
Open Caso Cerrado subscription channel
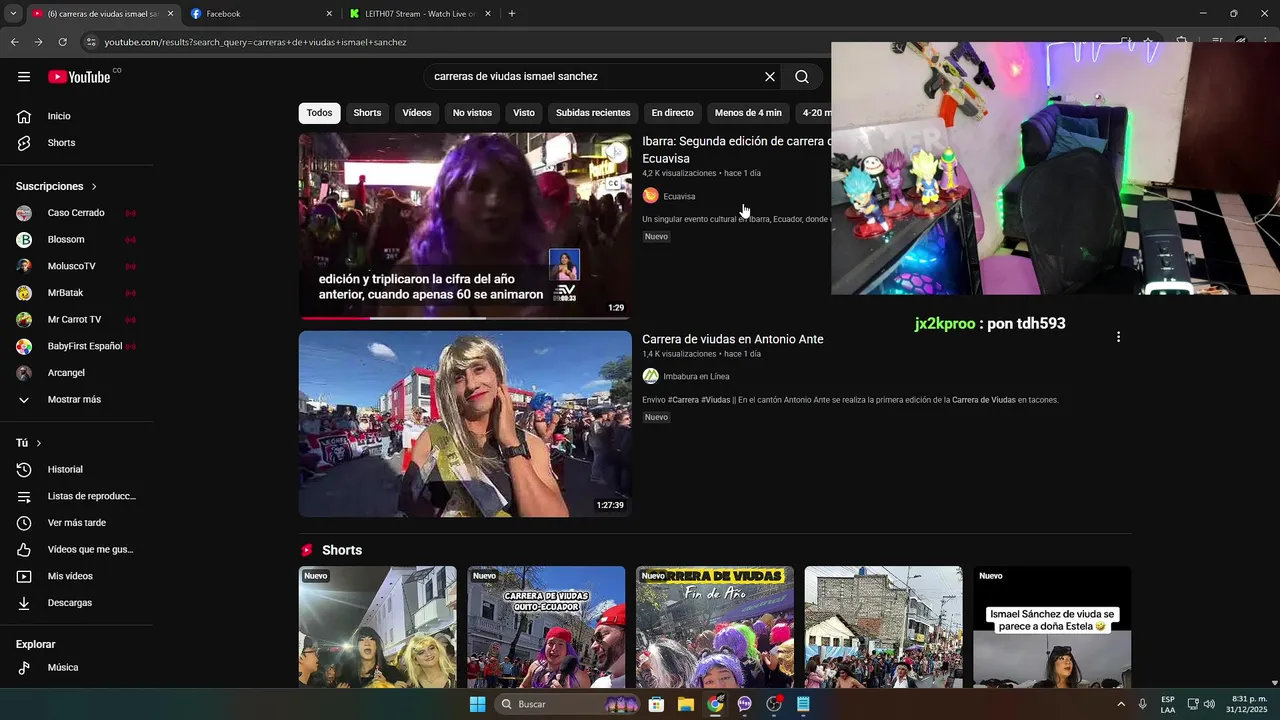(77, 213)
